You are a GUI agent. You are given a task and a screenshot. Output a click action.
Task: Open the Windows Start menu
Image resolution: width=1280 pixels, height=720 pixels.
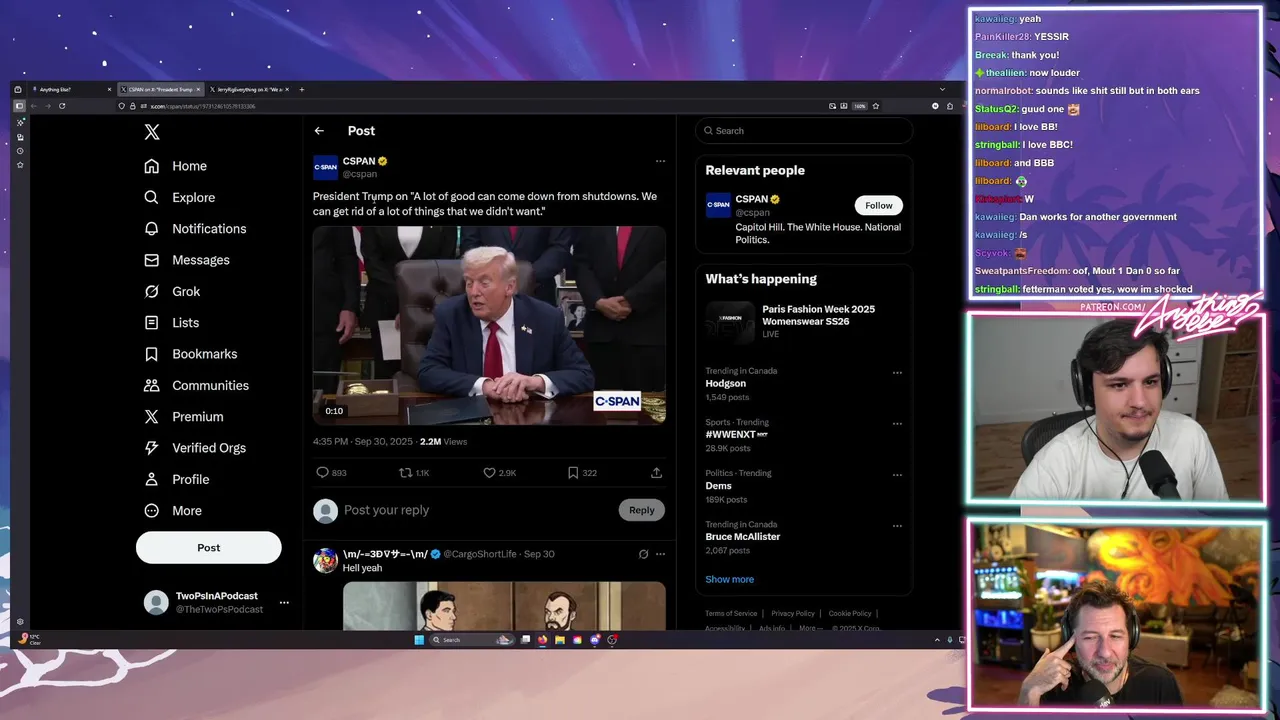(419, 640)
